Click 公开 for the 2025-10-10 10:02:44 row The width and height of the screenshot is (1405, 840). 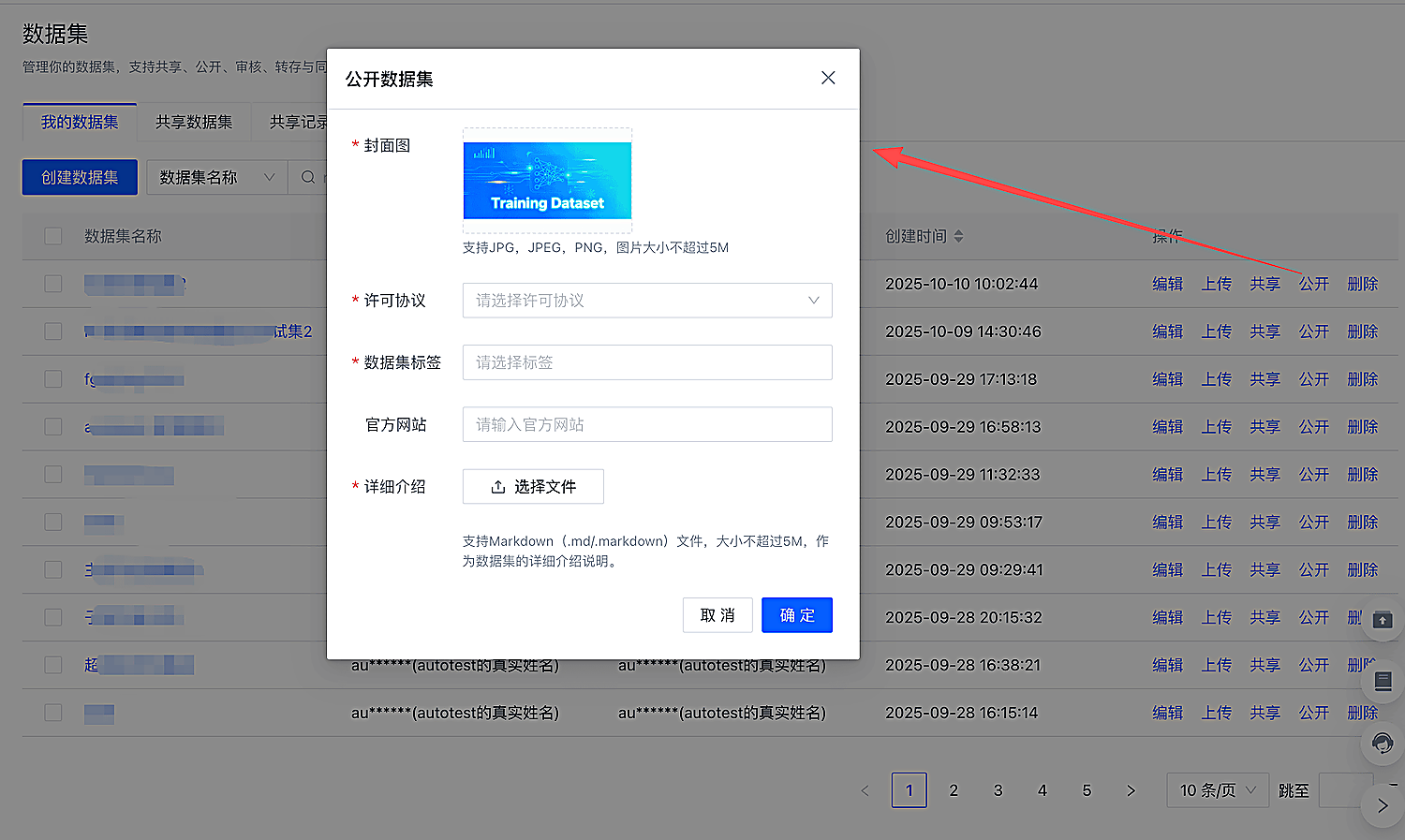pos(1314,284)
